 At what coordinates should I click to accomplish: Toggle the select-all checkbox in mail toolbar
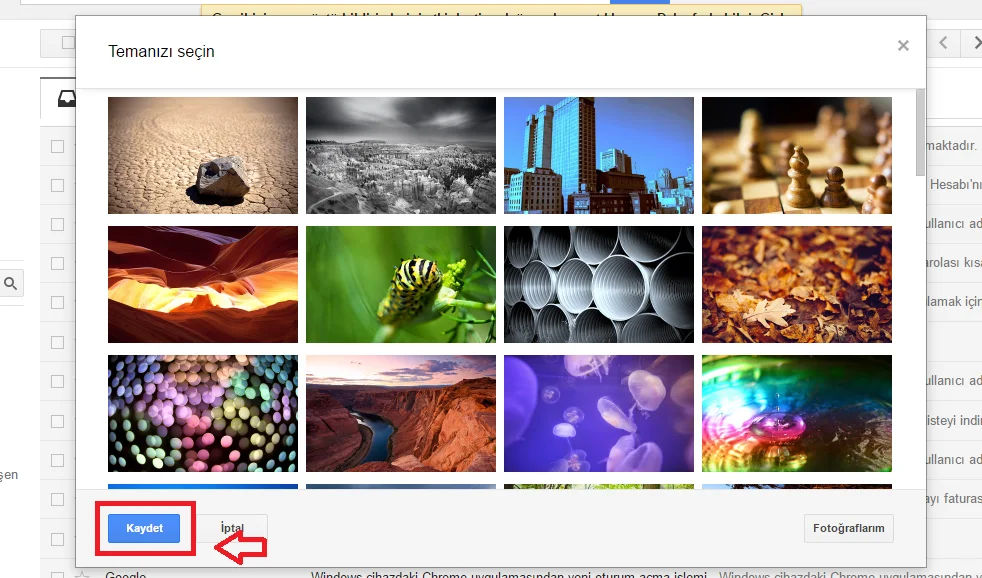point(67,43)
